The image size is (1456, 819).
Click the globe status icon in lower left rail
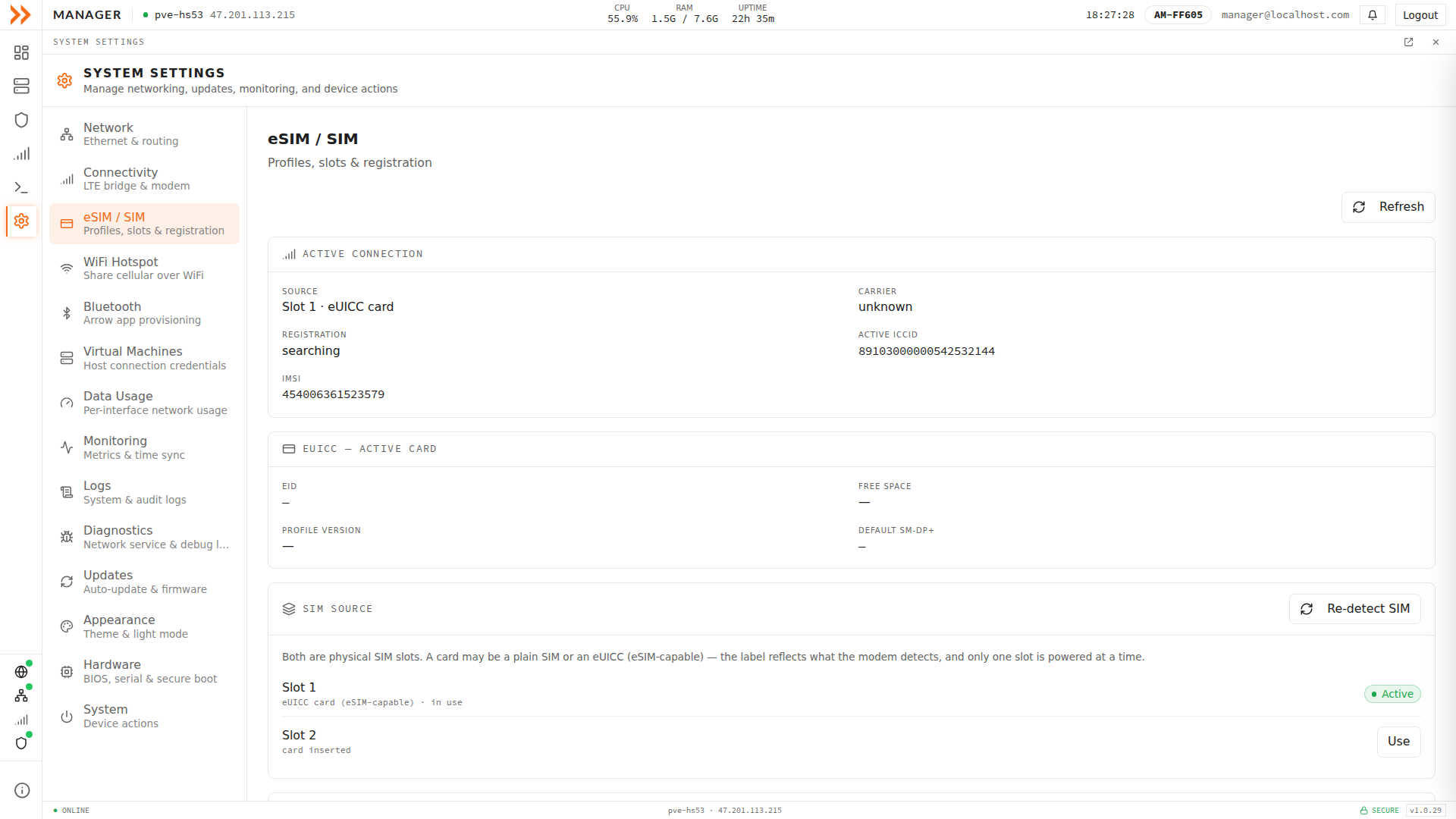coord(21,672)
